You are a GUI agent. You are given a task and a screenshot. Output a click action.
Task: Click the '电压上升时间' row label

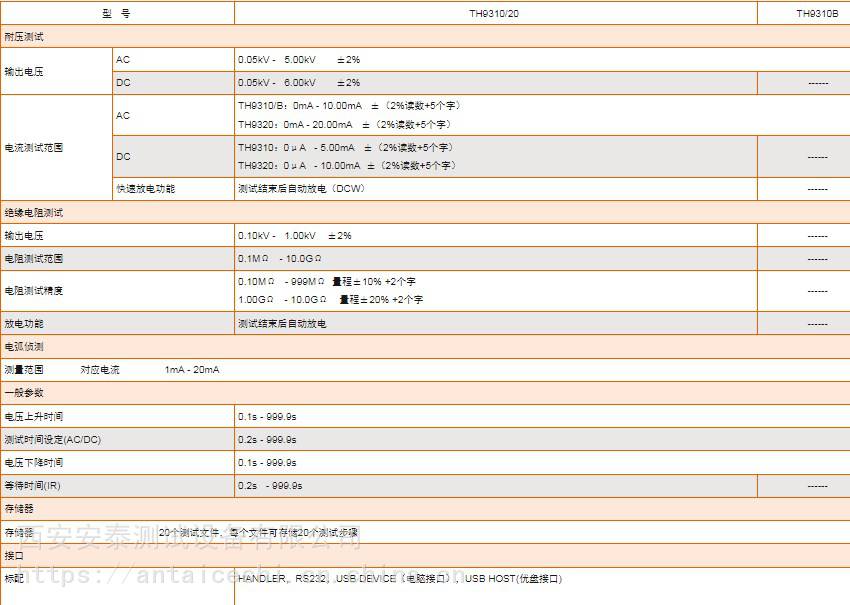point(34,416)
